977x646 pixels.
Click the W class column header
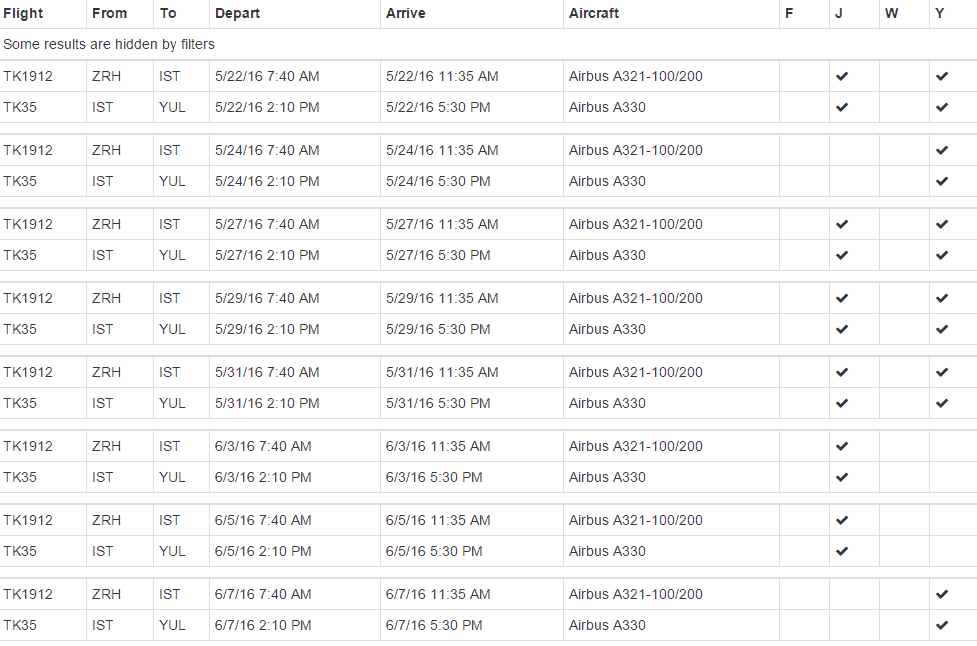pos(891,14)
